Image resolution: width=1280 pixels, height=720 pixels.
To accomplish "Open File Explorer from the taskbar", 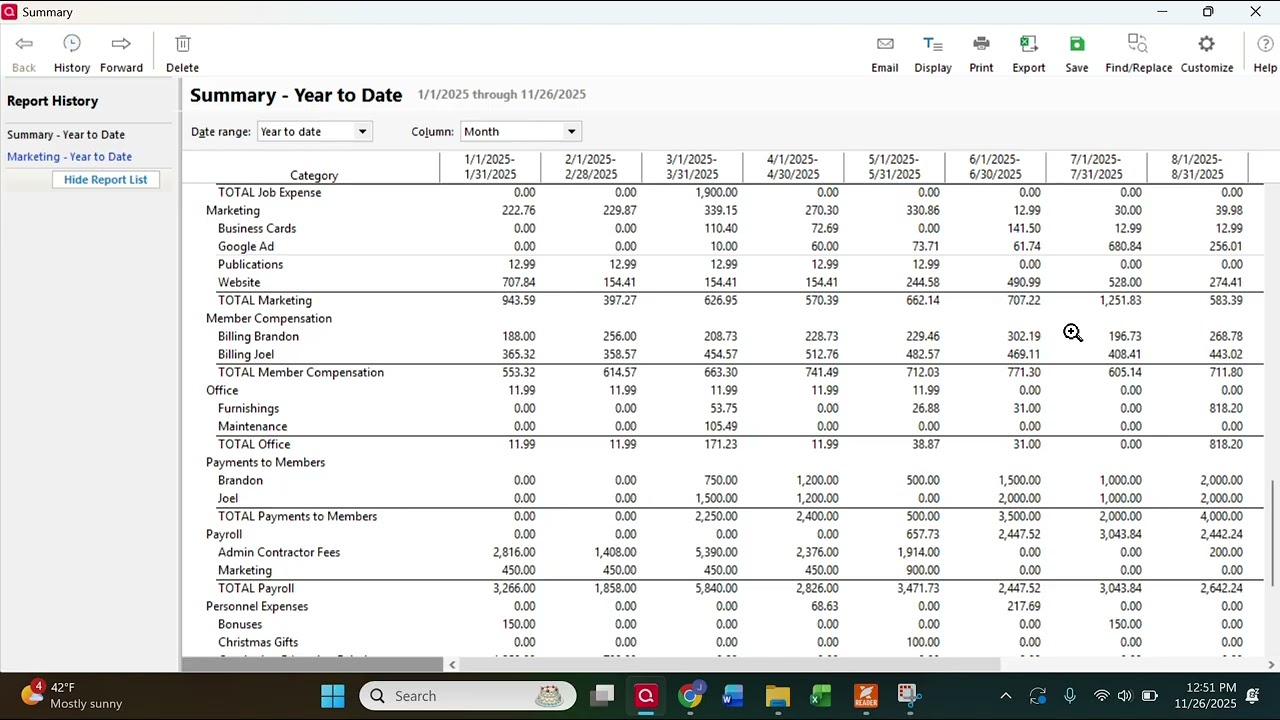I will 778,696.
